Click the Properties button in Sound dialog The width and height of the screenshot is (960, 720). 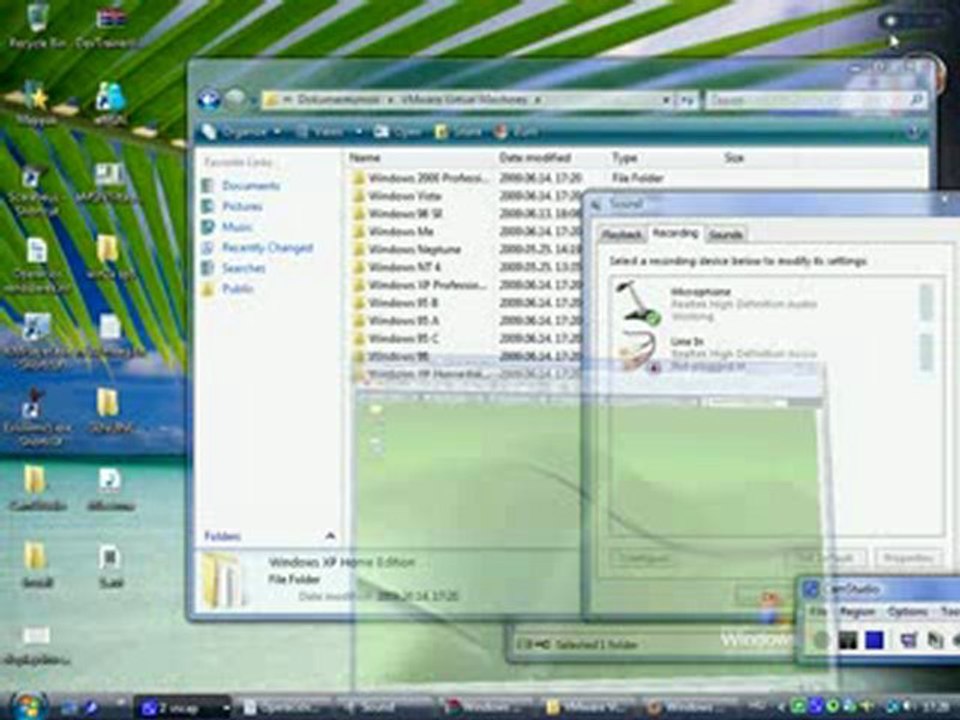point(909,558)
